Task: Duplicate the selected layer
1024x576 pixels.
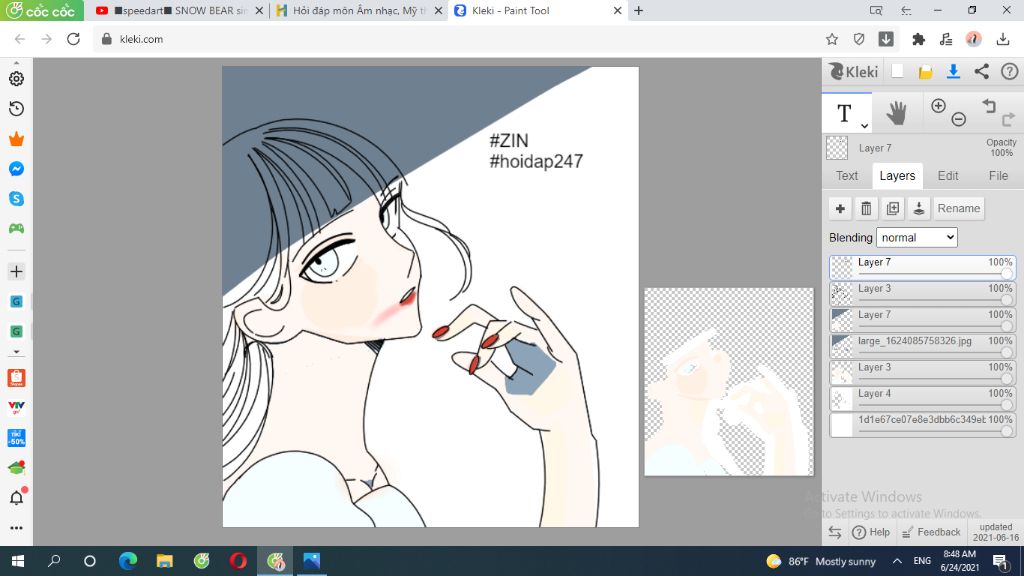Action: [x=892, y=208]
